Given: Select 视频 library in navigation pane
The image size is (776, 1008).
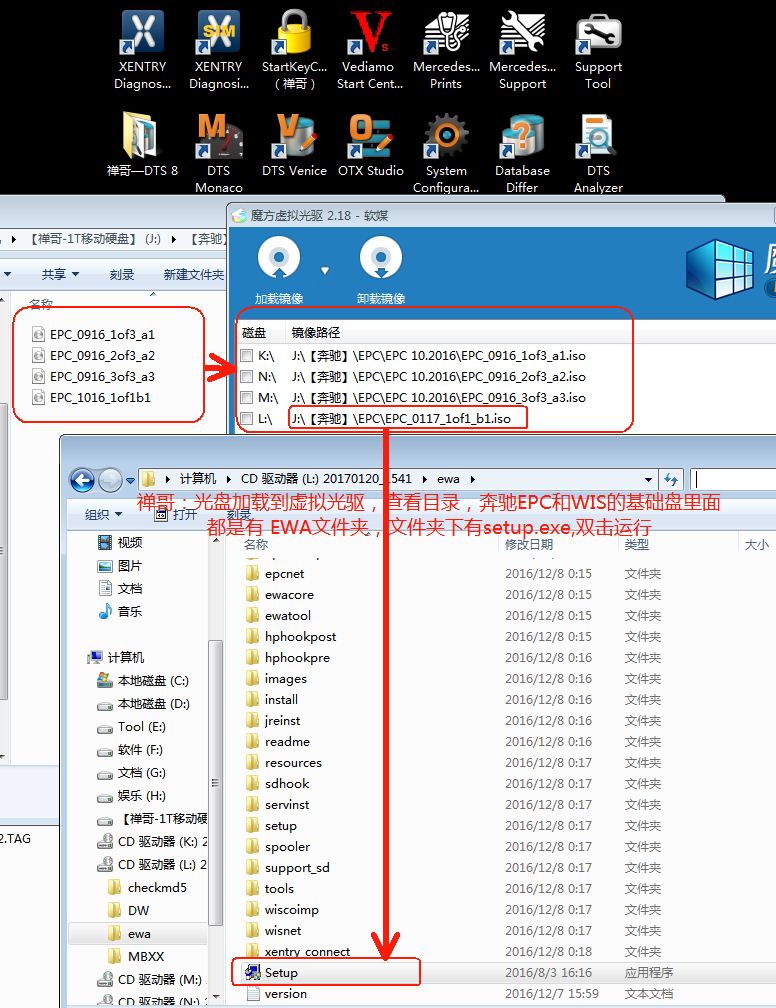Looking at the screenshot, I should coord(120,543).
